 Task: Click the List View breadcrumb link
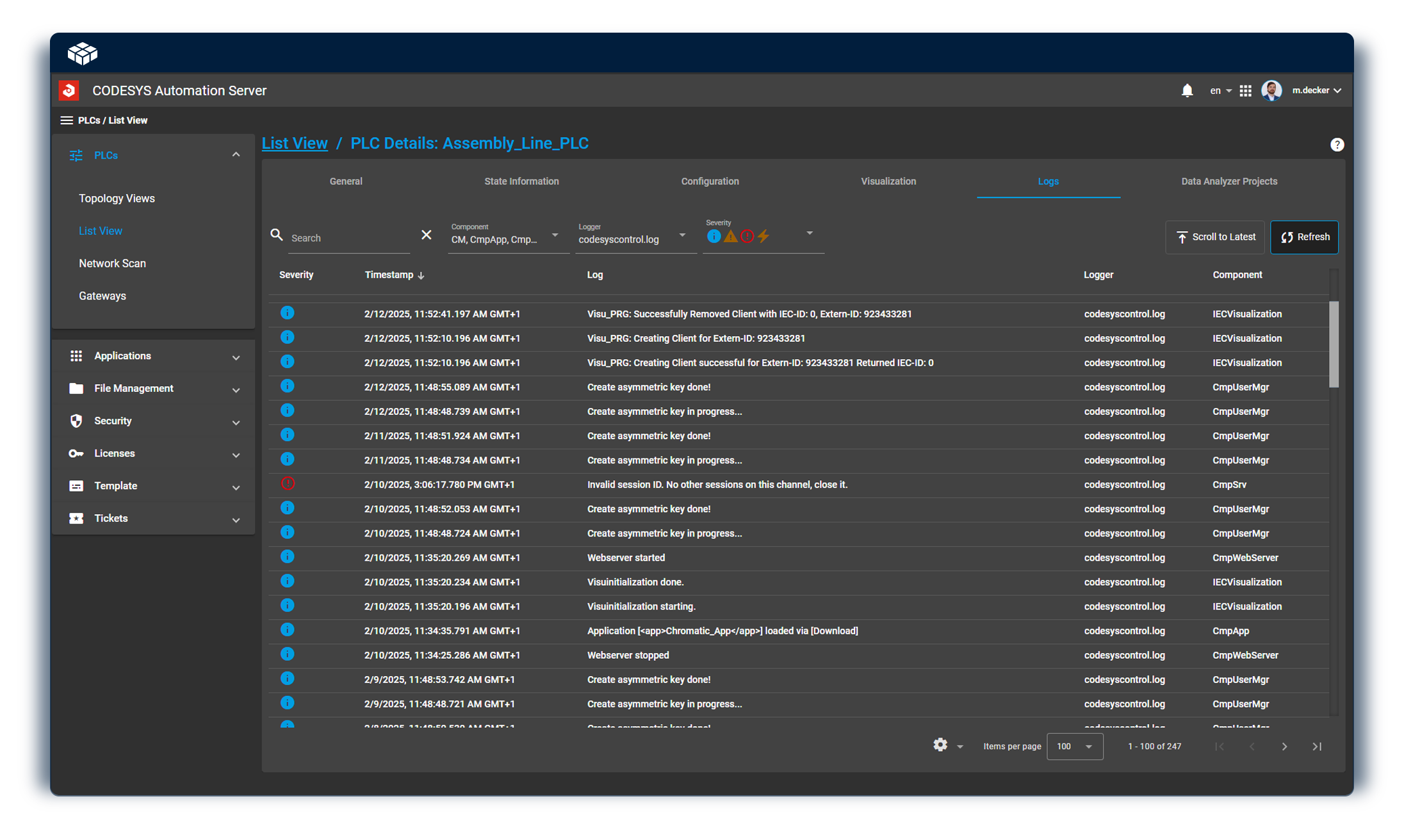pos(295,143)
